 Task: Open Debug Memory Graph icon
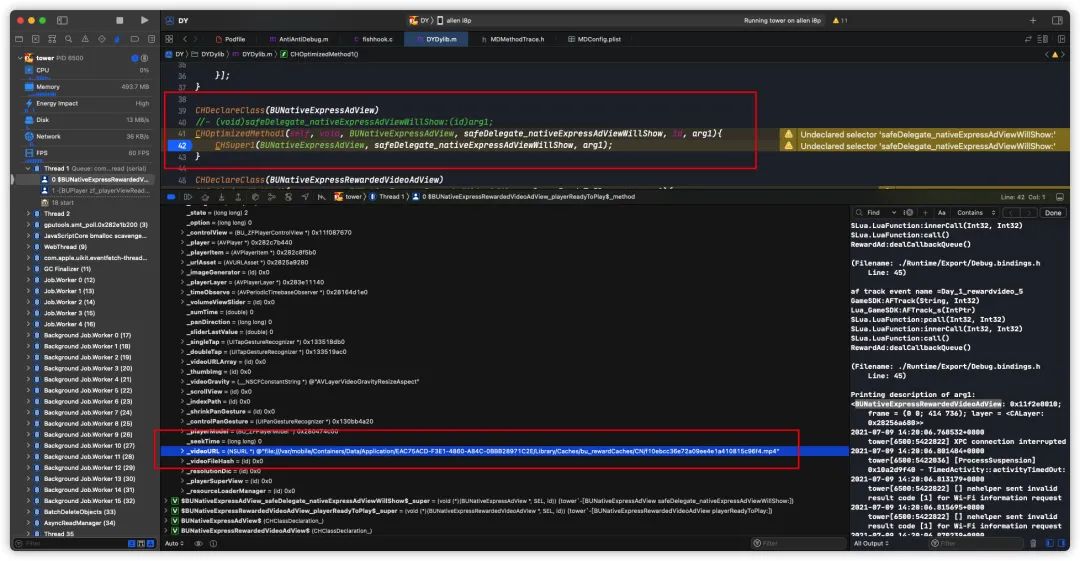[x=271, y=197]
